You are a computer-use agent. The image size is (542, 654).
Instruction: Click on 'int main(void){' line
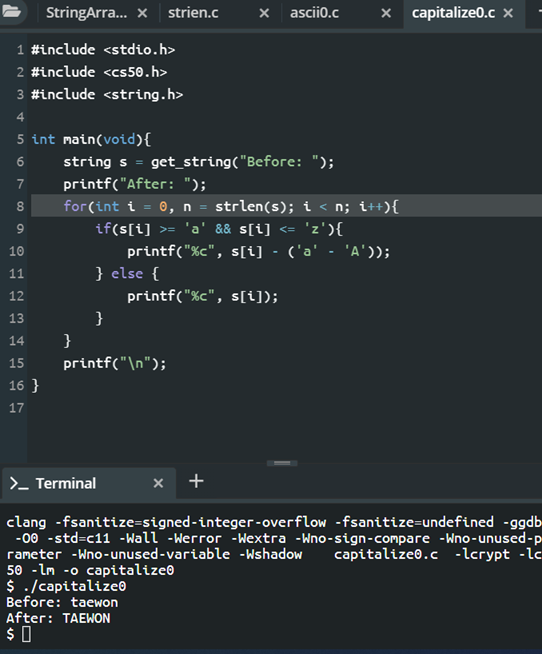point(91,139)
